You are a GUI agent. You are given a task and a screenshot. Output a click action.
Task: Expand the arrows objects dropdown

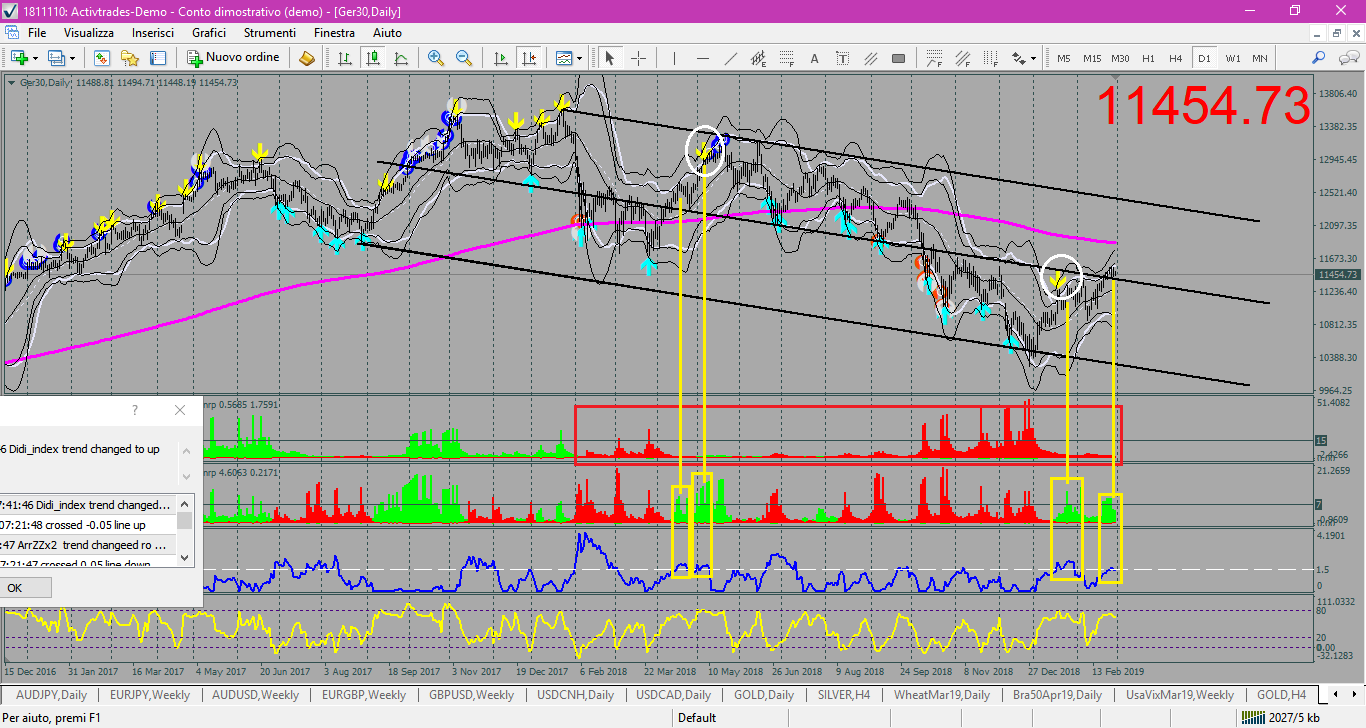click(1033, 58)
